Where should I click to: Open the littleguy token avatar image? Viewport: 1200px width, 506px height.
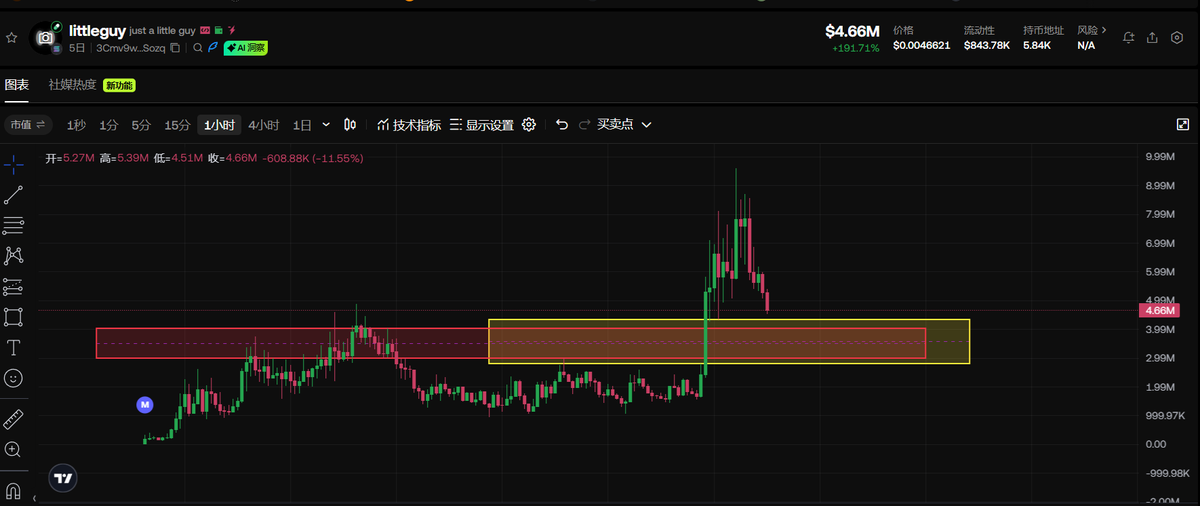[x=44, y=38]
